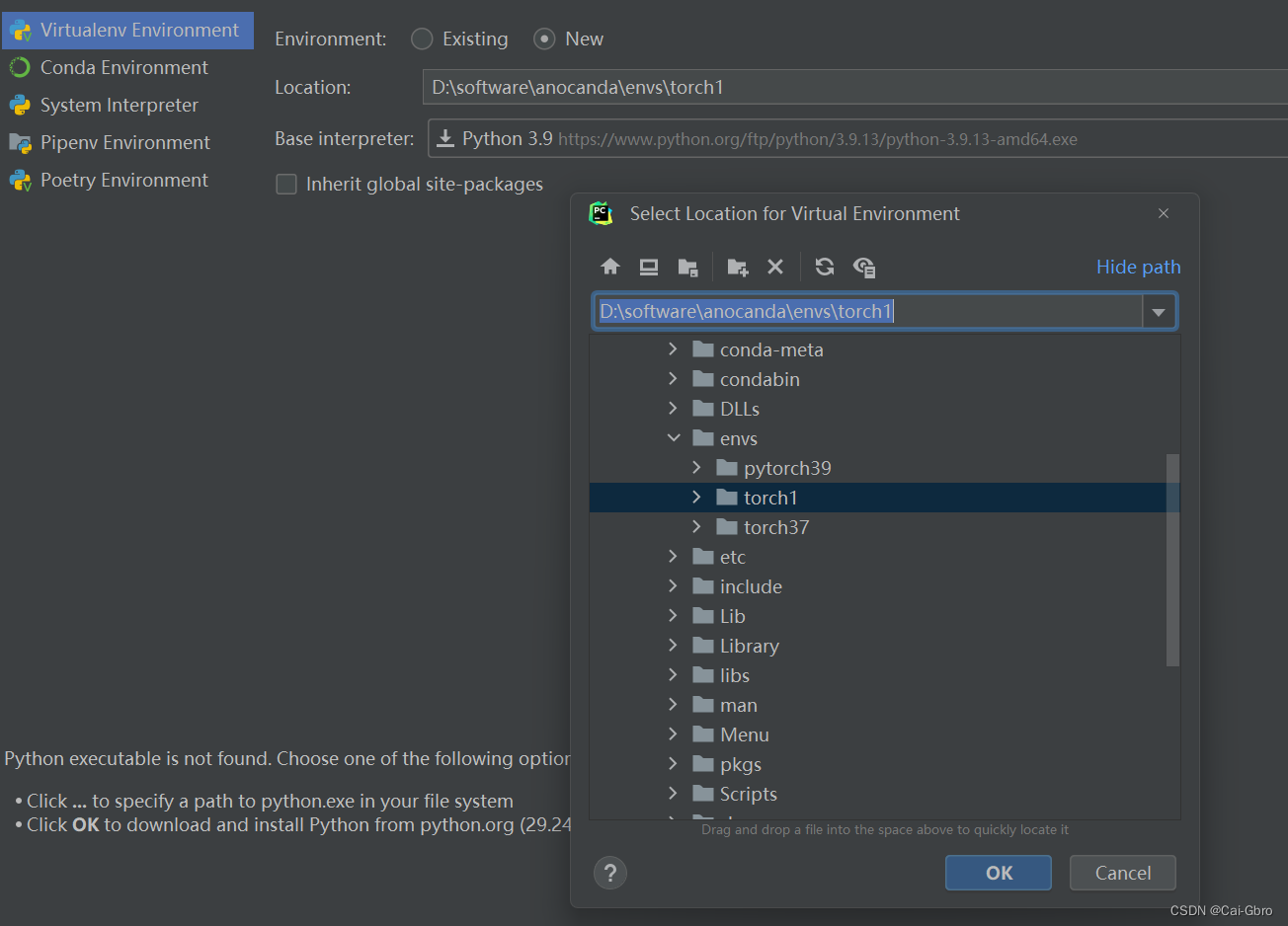Select the Scripts folder row
This screenshot has width=1288, height=926.
tap(878, 794)
